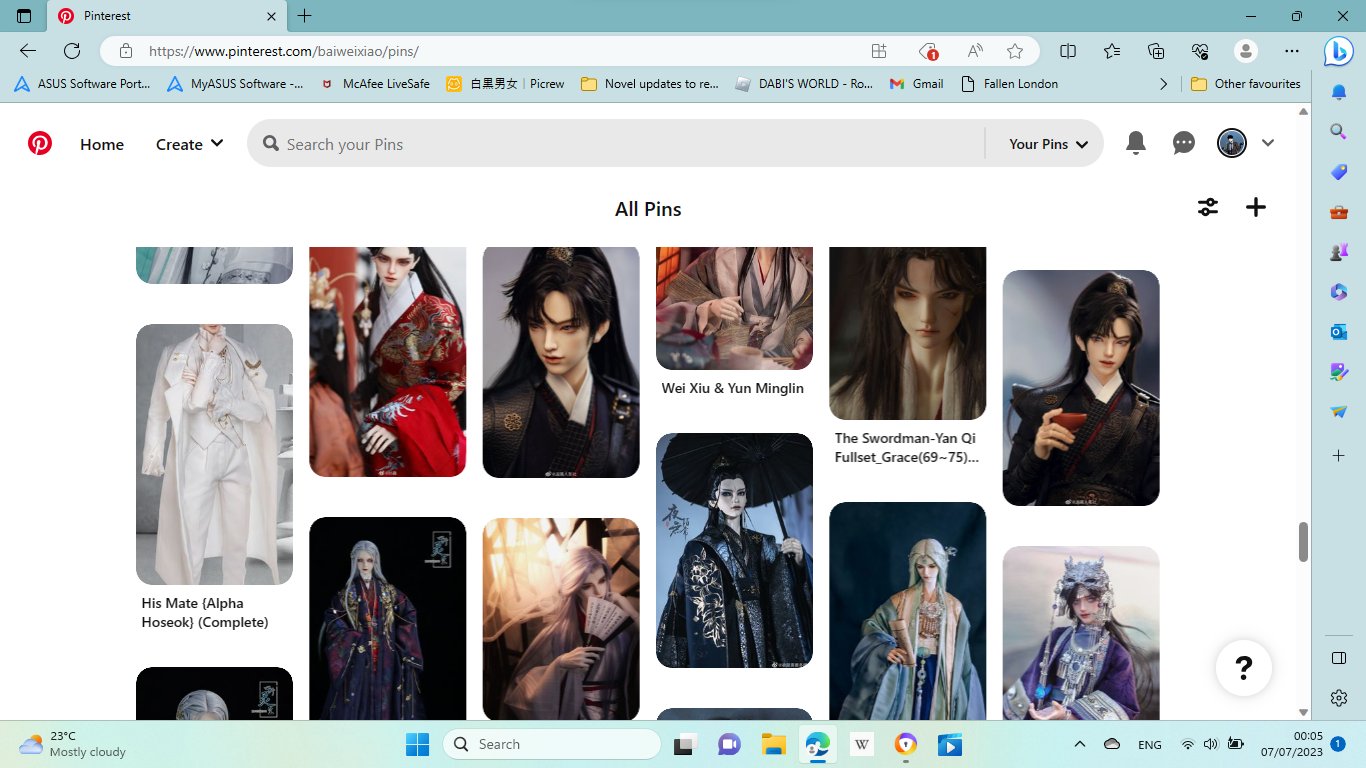Screen dimensions: 1366x768
Task: Click the Pinterest logo icon
Action: (40, 144)
